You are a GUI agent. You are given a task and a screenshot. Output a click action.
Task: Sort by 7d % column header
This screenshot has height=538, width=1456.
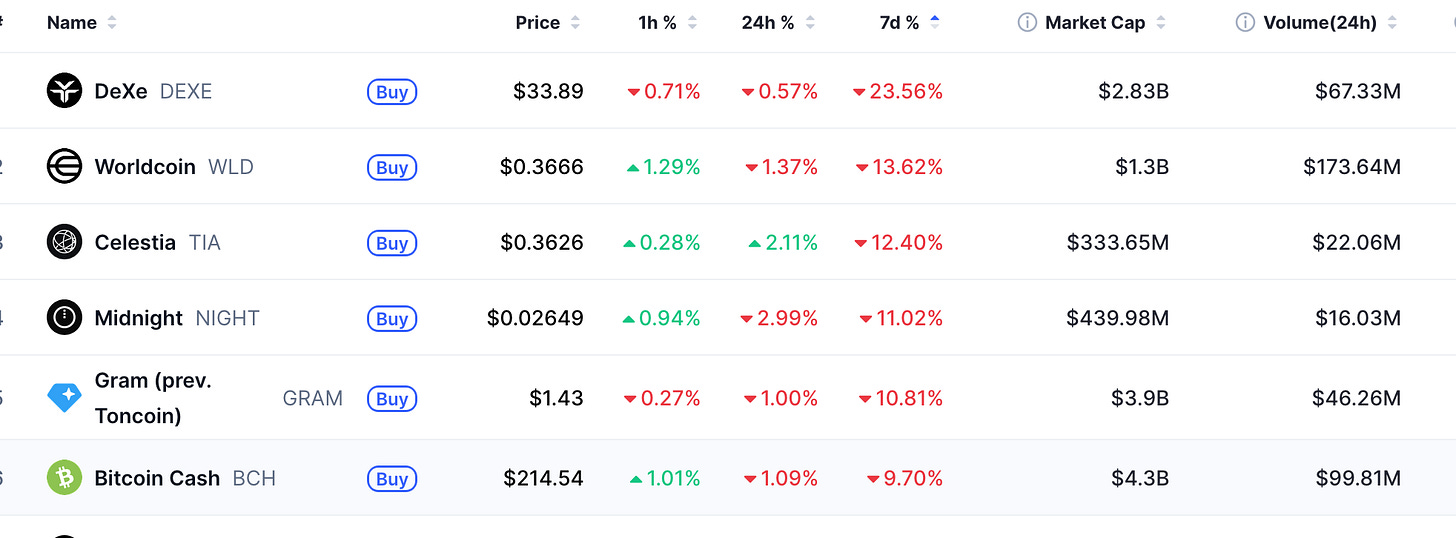coord(909,22)
